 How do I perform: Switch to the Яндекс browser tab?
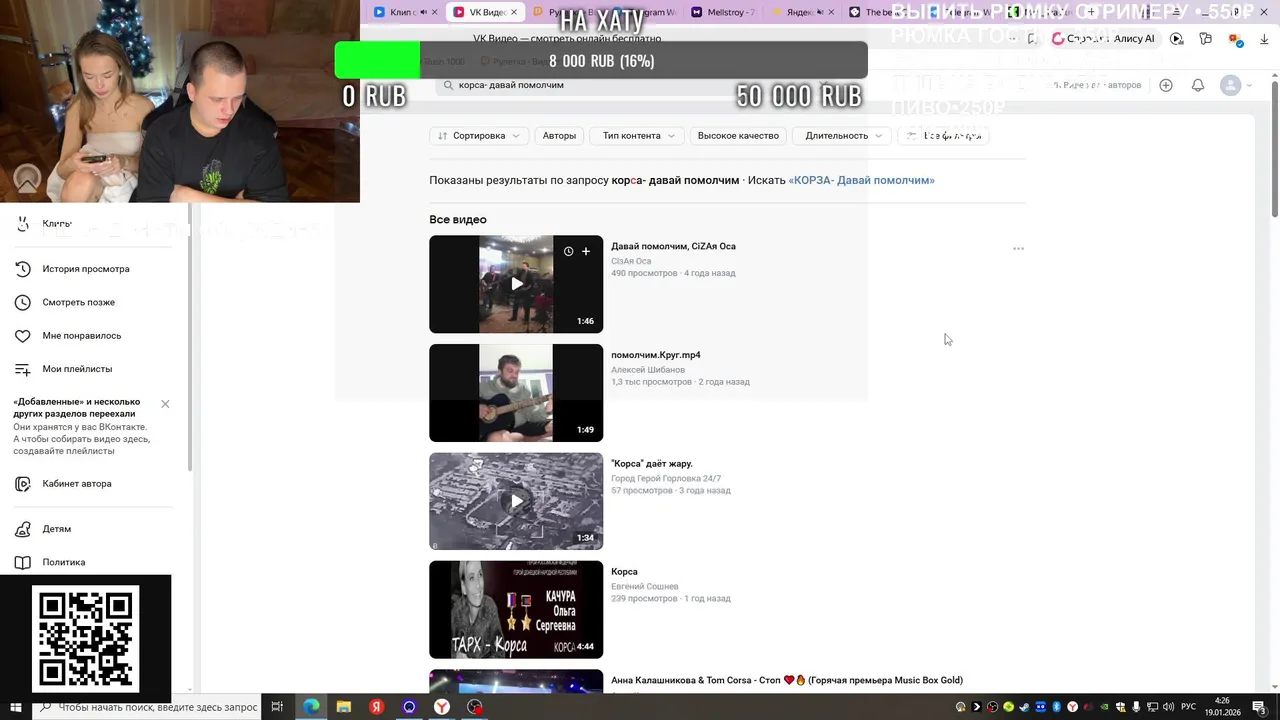tap(805, 12)
